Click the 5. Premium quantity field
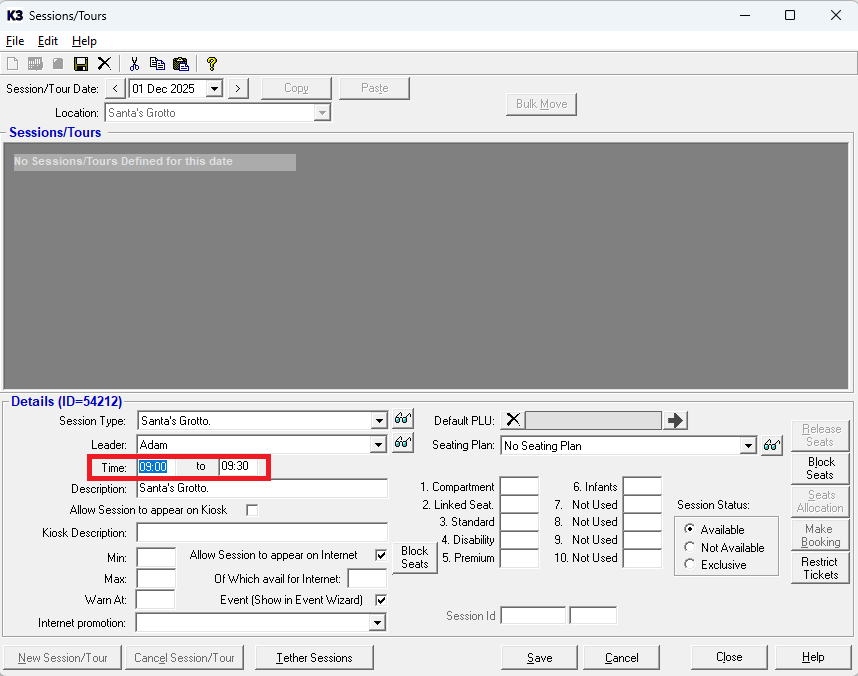858x676 pixels. [519, 558]
